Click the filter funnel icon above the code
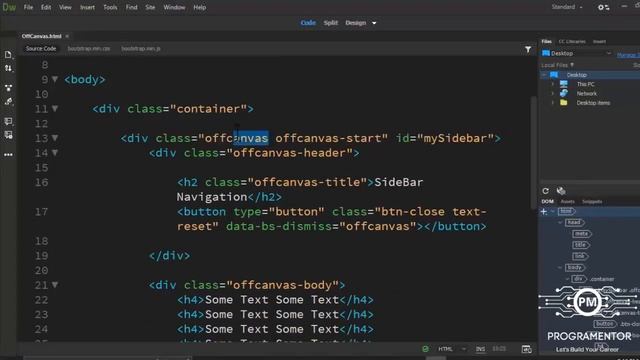Viewport: 640px width, 360px height. point(528,49)
